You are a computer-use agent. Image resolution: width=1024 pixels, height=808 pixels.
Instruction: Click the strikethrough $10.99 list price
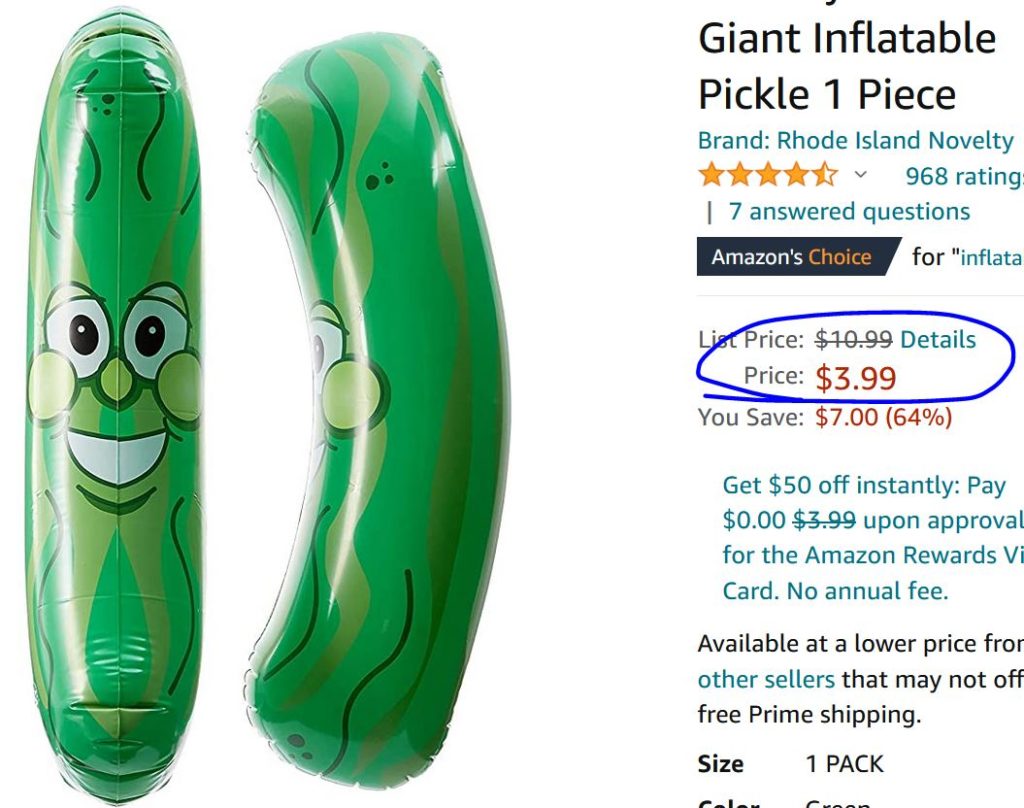pyautogui.click(x=853, y=340)
